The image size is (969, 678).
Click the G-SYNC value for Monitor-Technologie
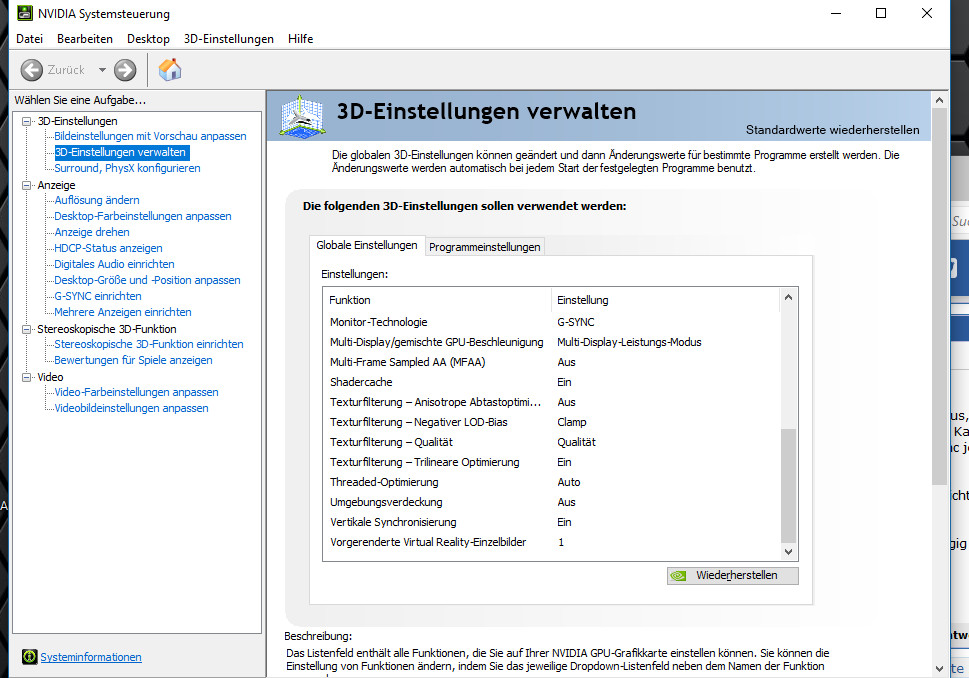[x=575, y=322]
